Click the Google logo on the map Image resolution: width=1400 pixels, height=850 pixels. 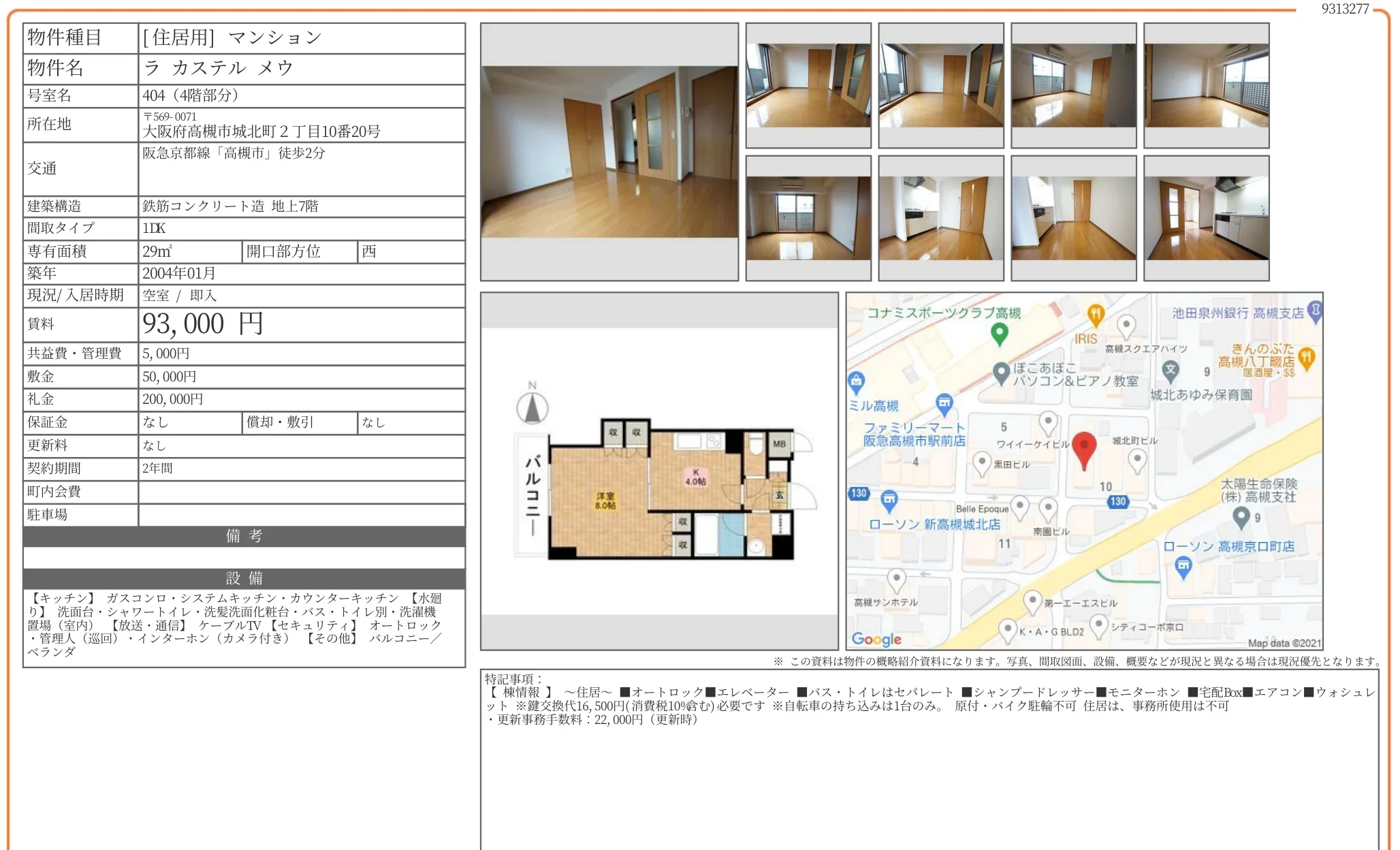pyautogui.click(x=876, y=639)
